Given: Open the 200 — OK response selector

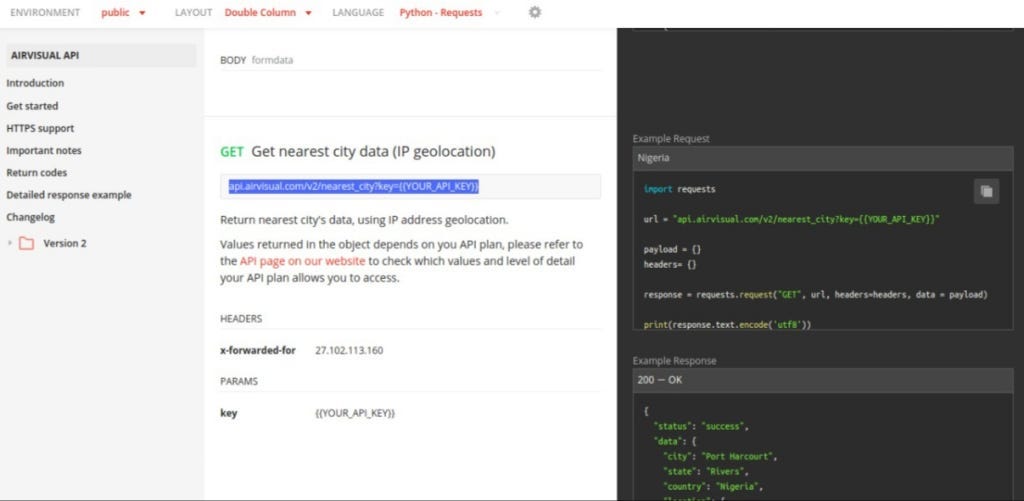Looking at the screenshot, I should [x=823, y=380].
